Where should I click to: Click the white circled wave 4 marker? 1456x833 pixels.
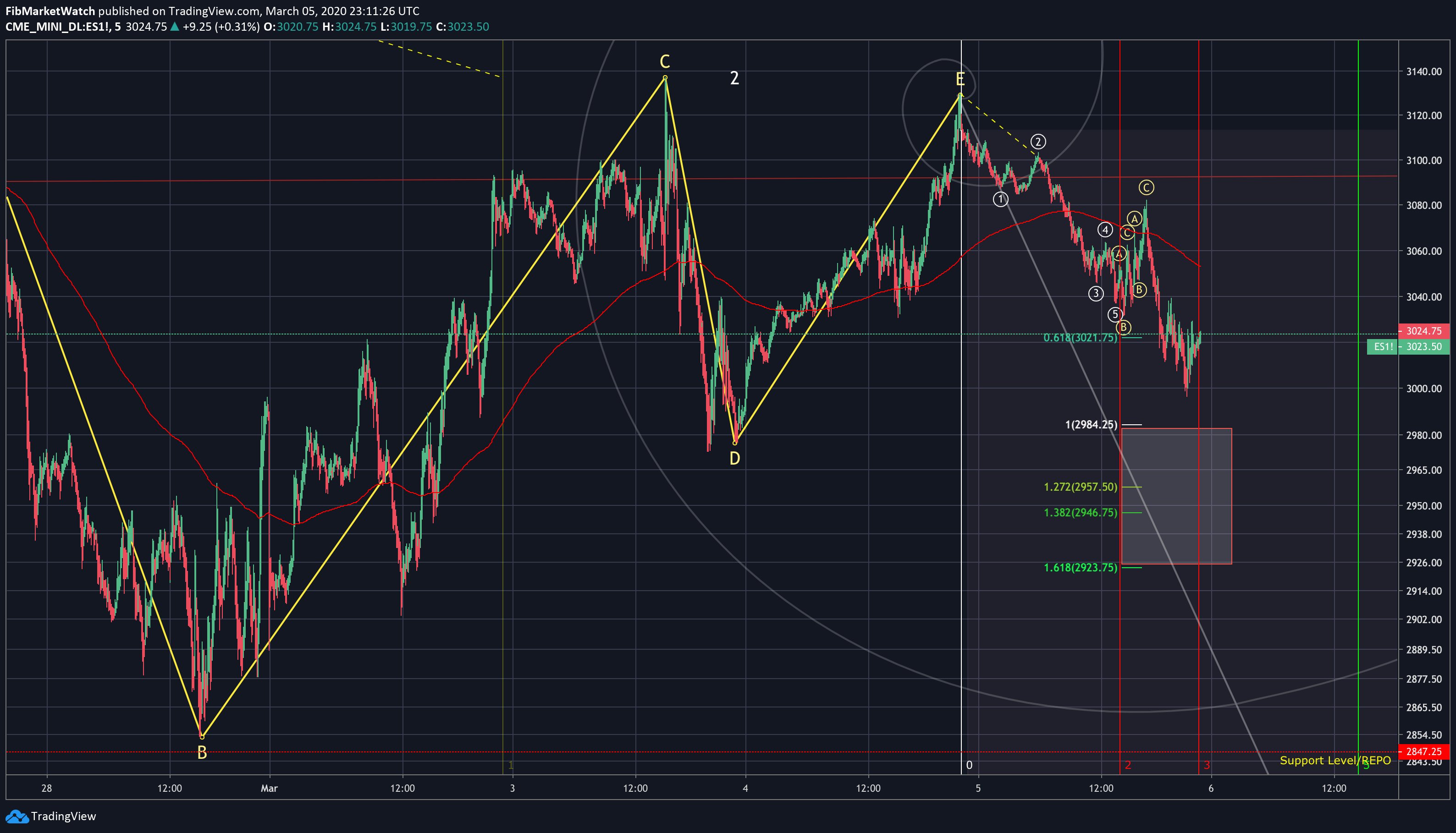tap(1105, 230)
